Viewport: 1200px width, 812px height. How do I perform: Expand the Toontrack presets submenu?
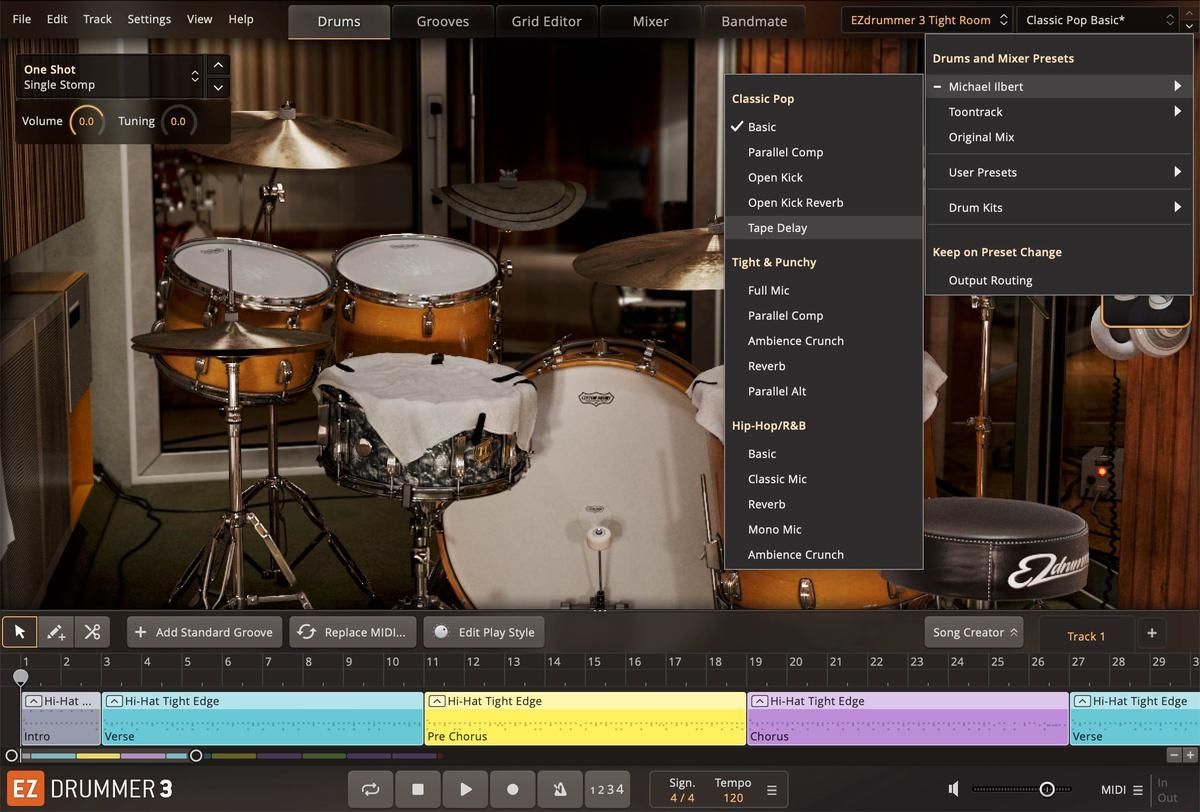pos(1062,112)
